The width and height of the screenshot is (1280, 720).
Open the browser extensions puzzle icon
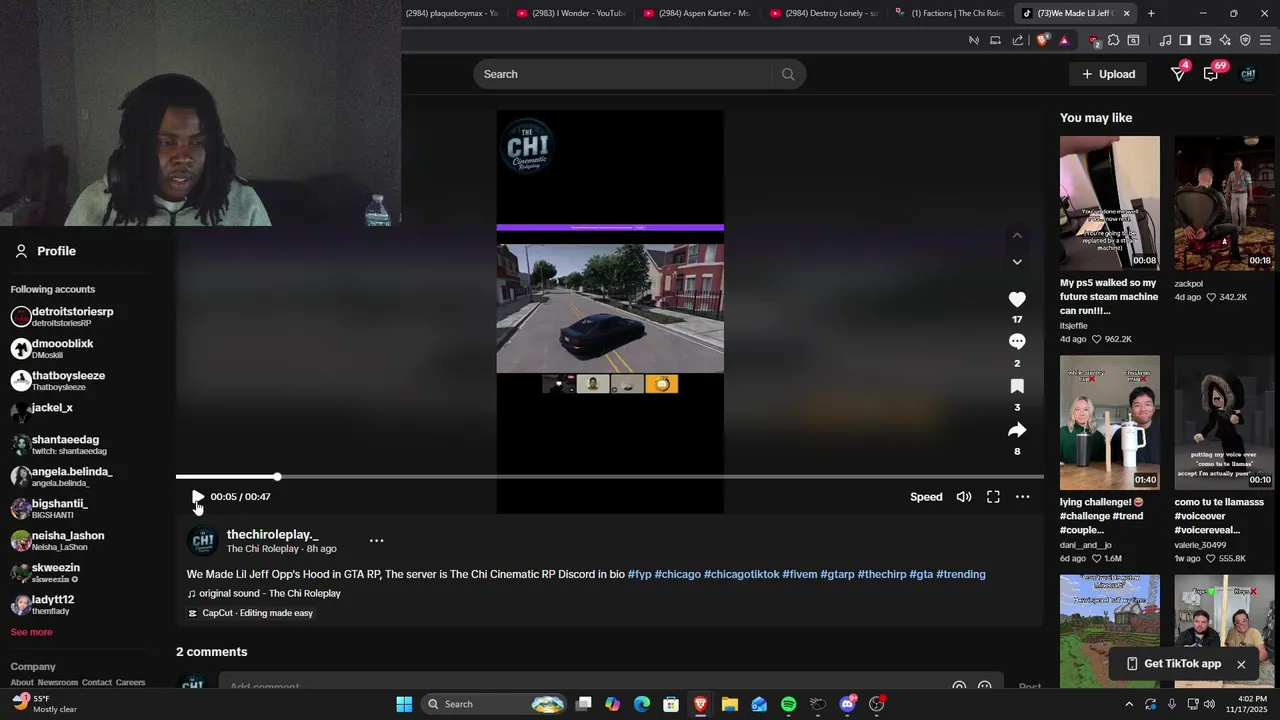coord(1113,40)
